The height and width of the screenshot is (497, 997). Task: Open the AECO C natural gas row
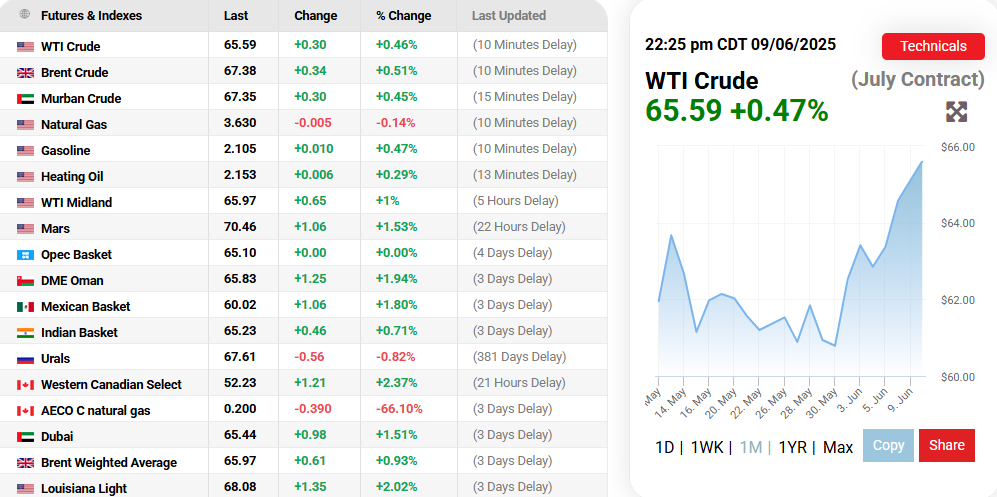tap(96, 411)
